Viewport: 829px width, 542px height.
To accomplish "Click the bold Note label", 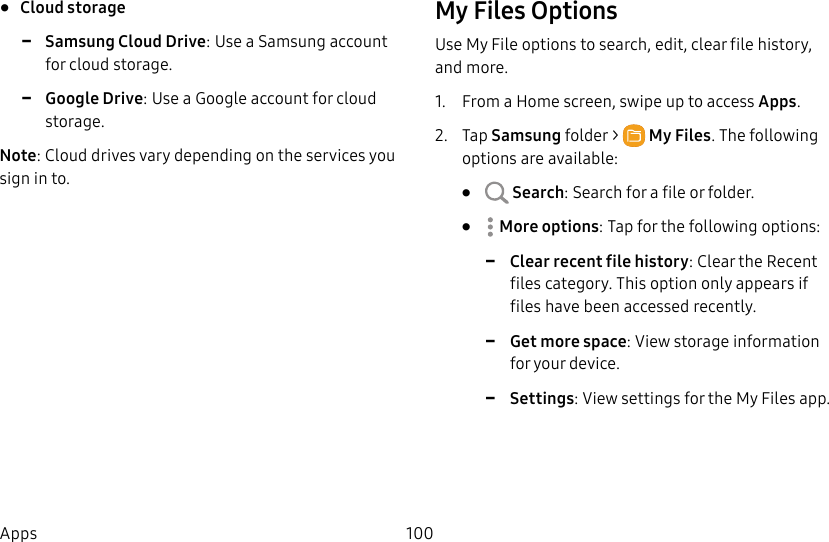I will (x=18, y=156).
